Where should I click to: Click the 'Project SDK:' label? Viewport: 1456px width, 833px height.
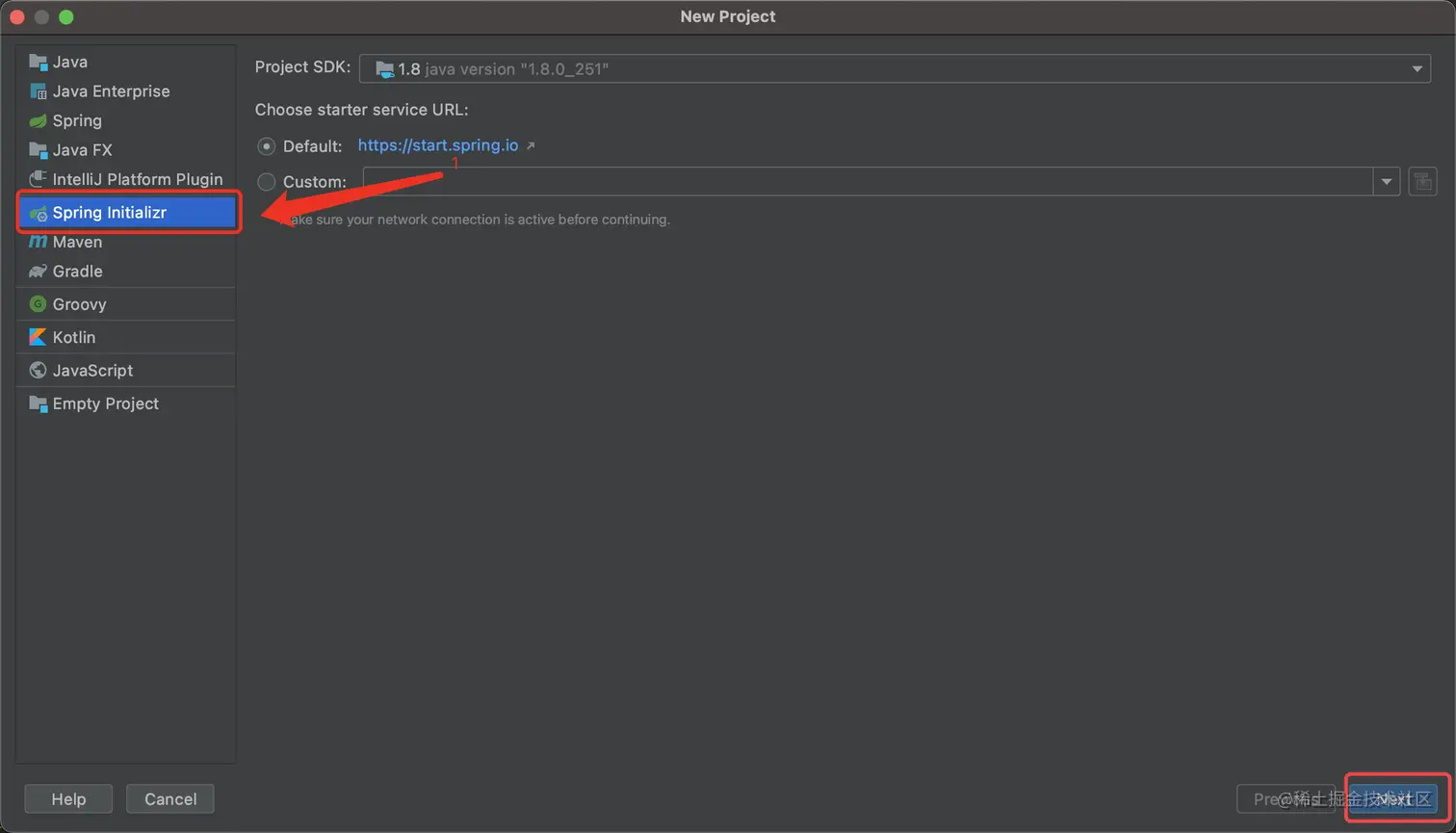302,67
